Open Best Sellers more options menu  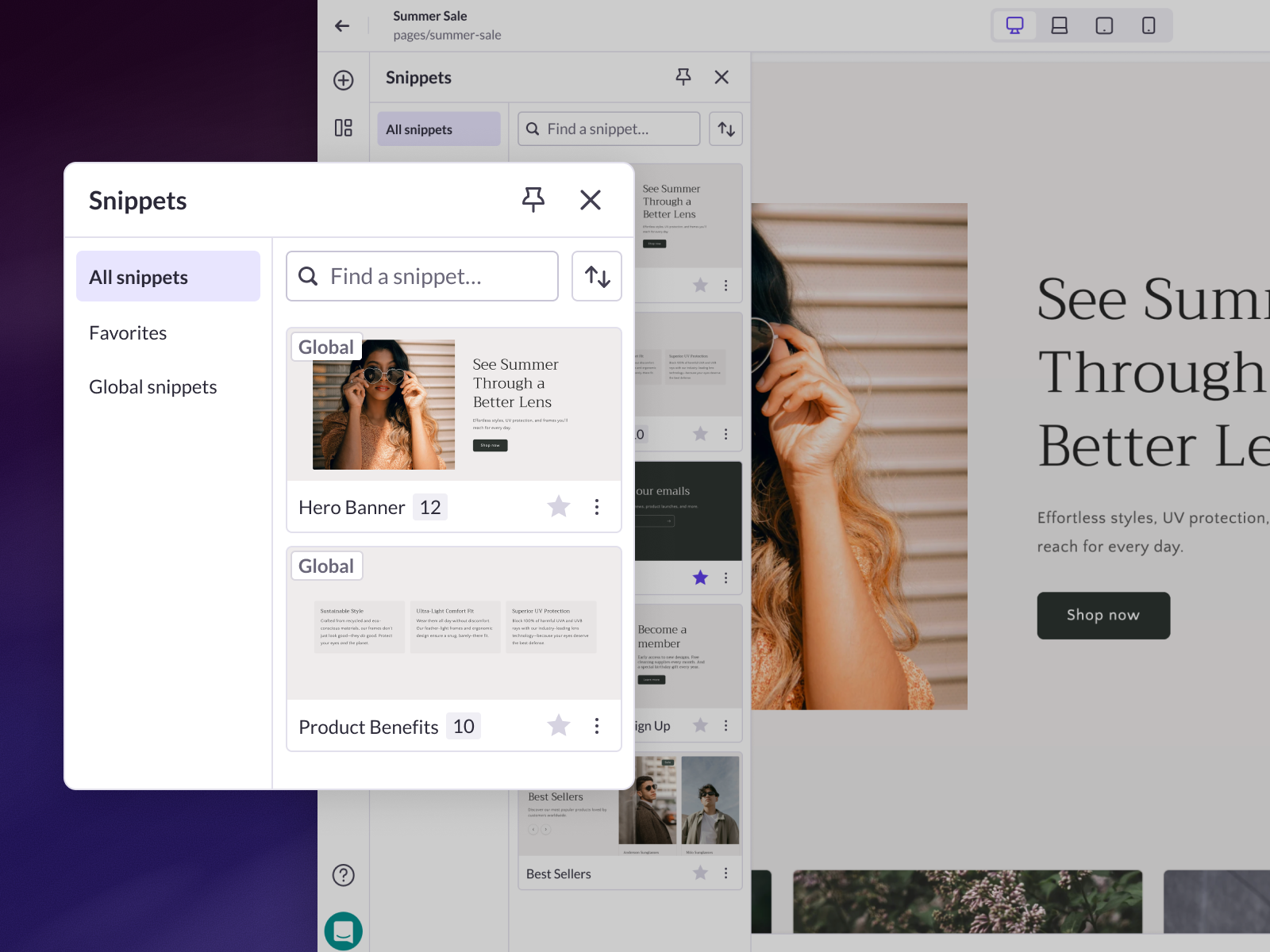(725, 873)
